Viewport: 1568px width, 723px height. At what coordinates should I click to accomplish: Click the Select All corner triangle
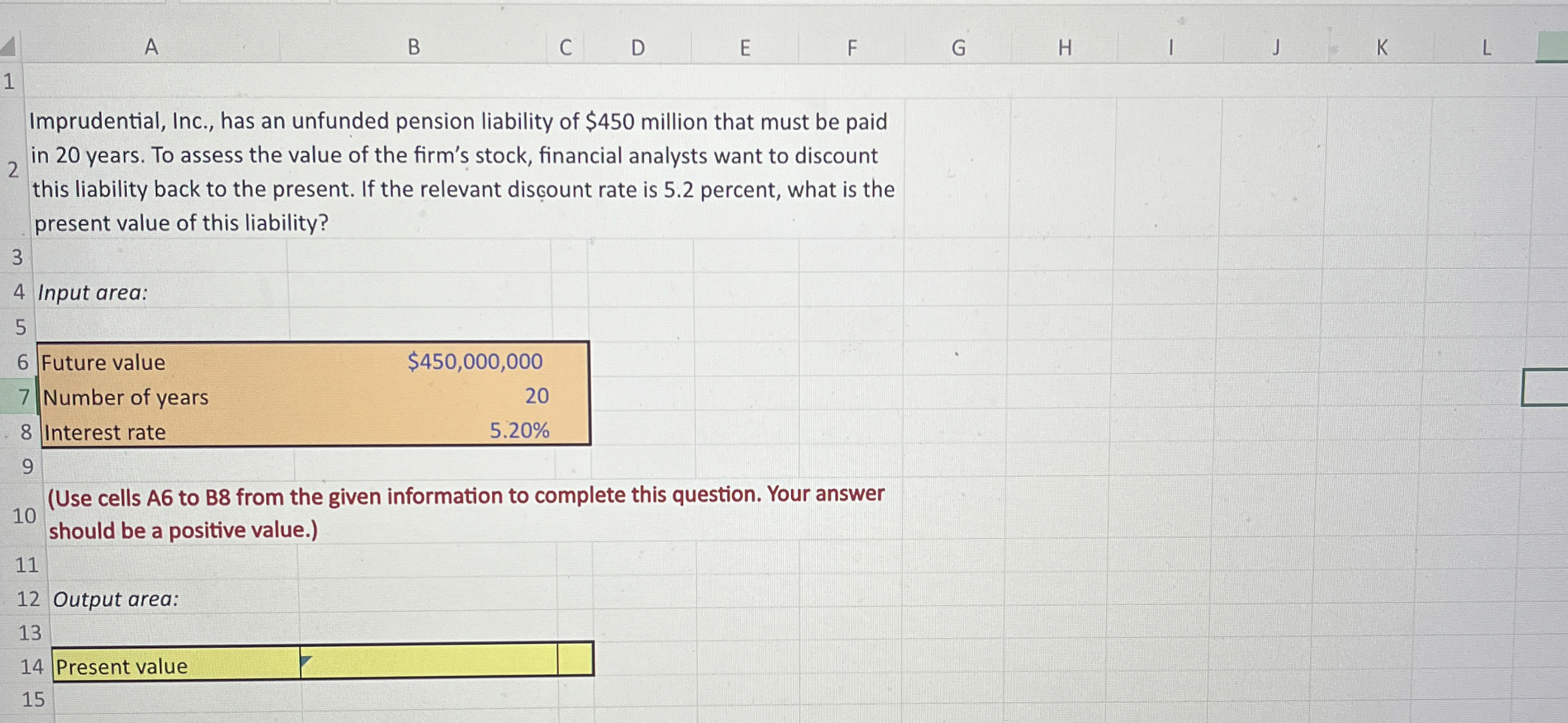8,47
